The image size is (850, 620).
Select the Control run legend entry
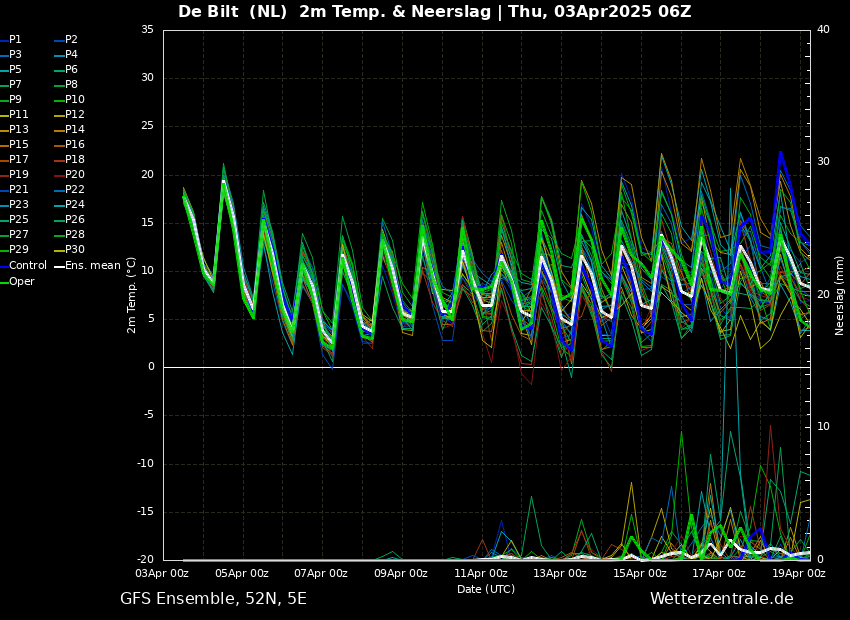click(x=27, y=266)
